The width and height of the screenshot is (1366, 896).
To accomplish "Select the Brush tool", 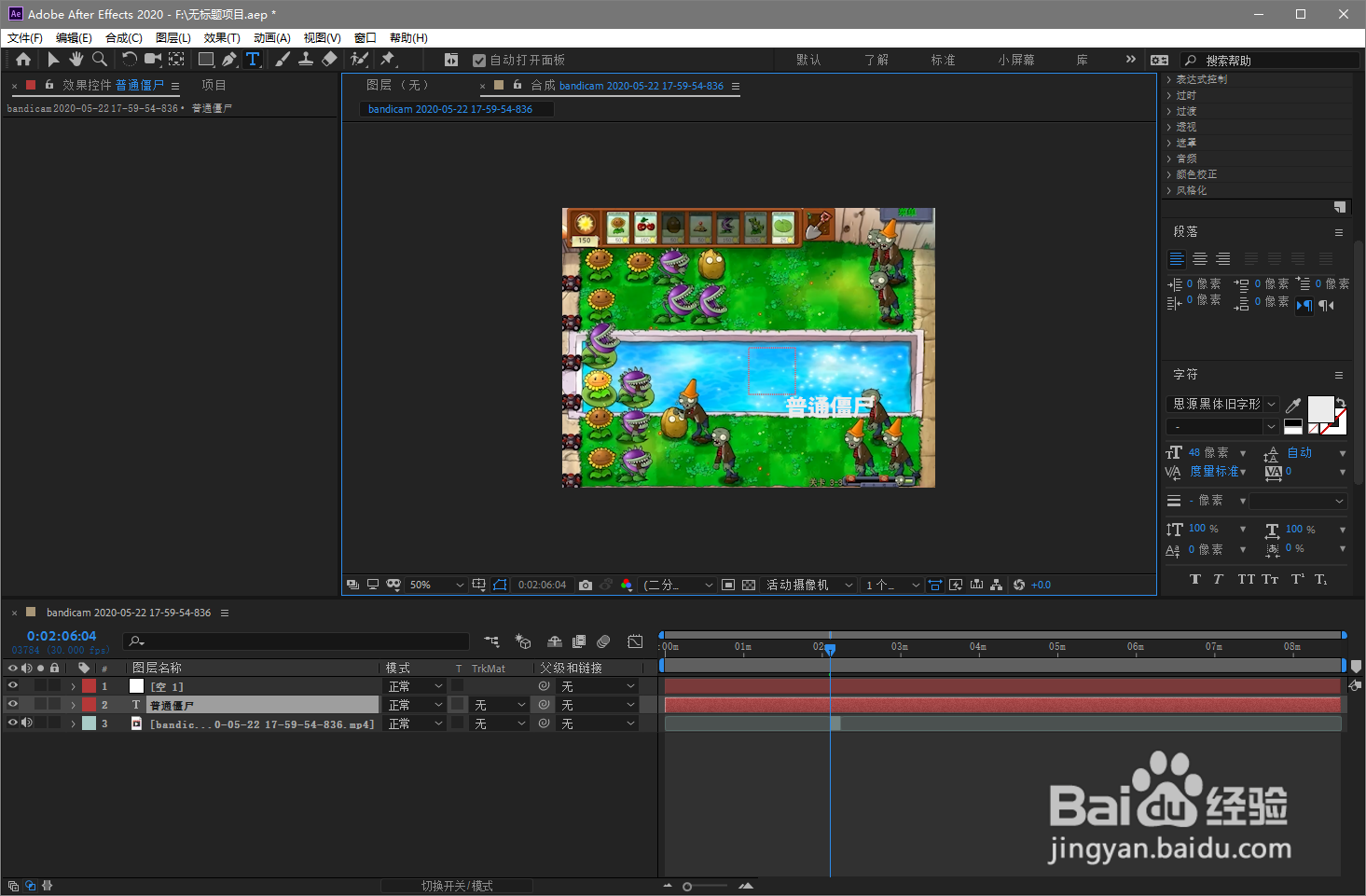I will pos(283,60).
